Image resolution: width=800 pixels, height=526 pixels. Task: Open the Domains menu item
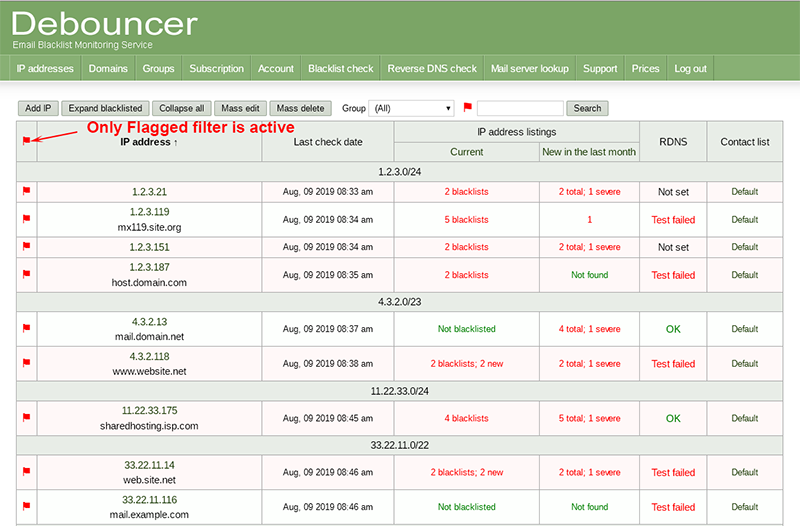(x=108, y=68)
